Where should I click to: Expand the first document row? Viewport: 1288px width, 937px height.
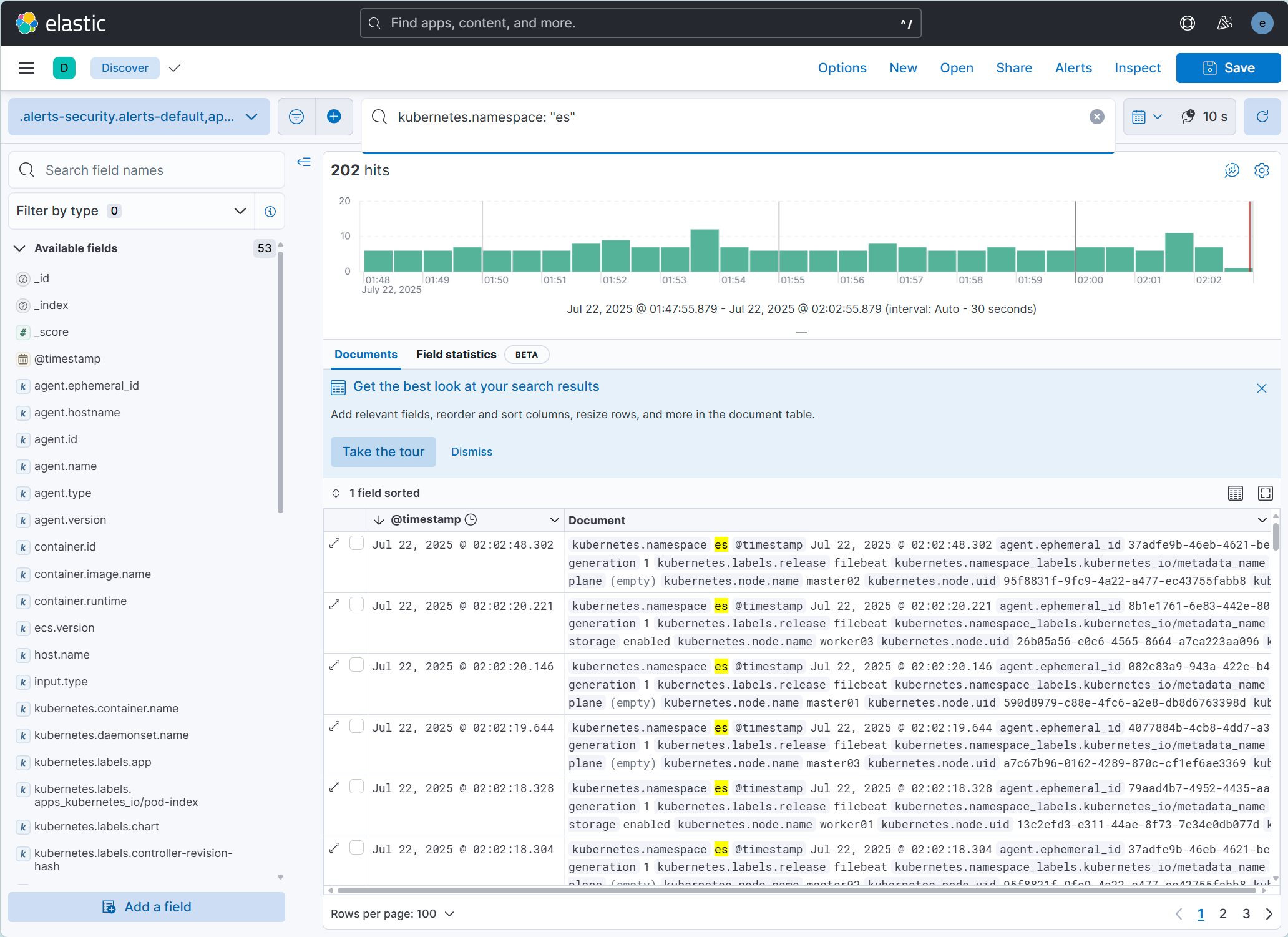point(335,544)
